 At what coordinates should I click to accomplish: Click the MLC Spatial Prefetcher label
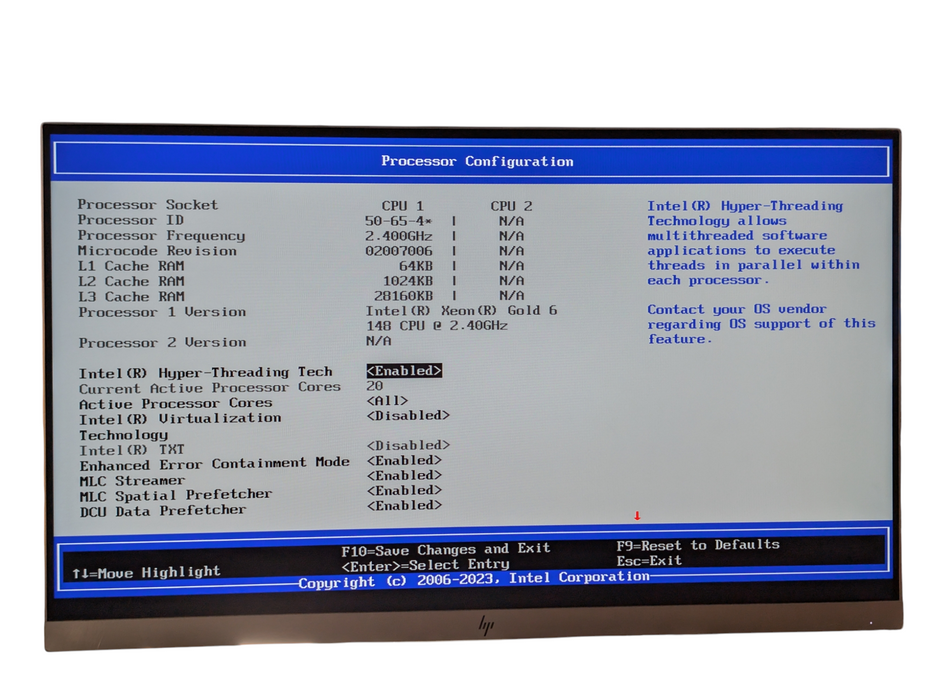tap(176, 495)
